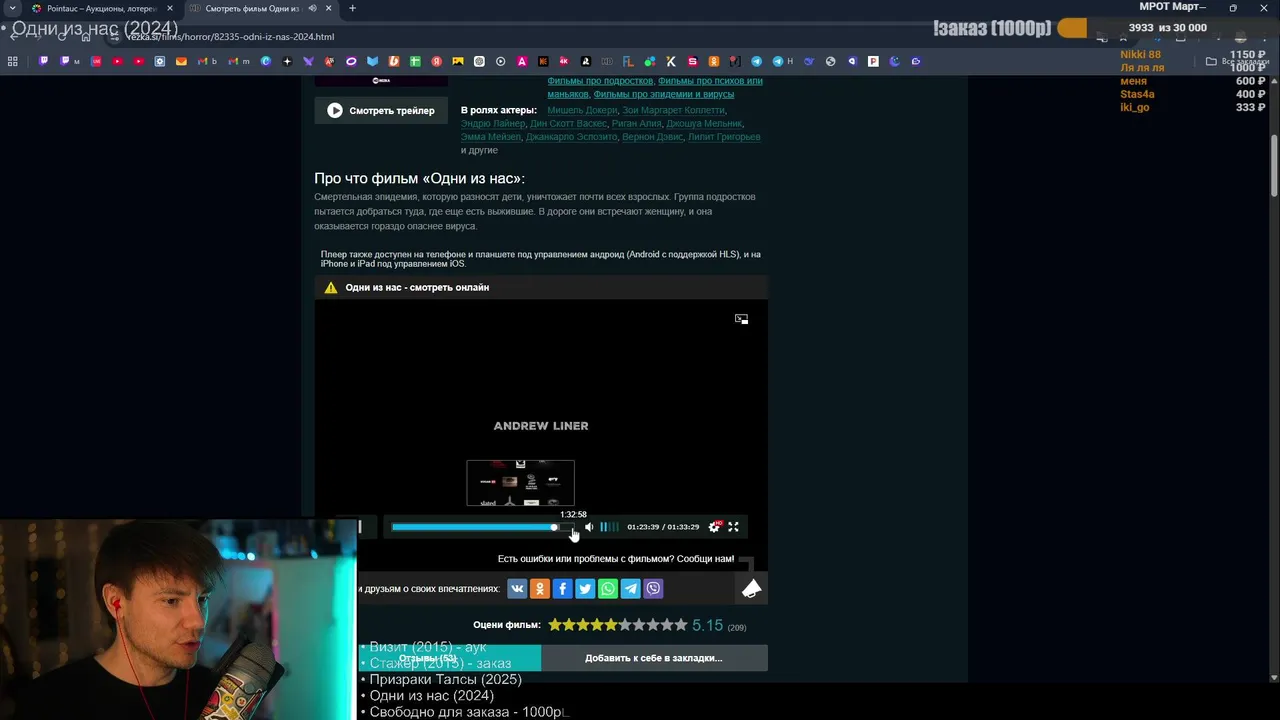Share the film via WhatsApp
This screenshot has height=720, width=1280.
[x=608, y=589]
